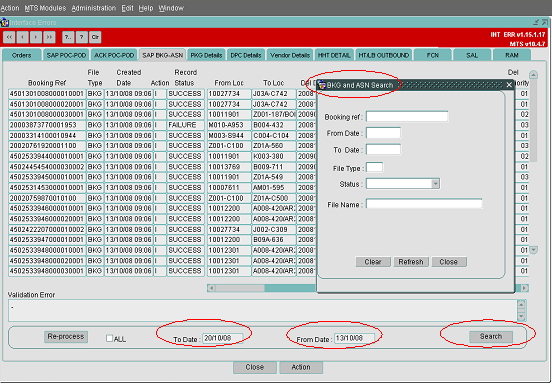Screen dimensions: 552x384
Task: Go to previous record arrow button
Action: point(23,37)
